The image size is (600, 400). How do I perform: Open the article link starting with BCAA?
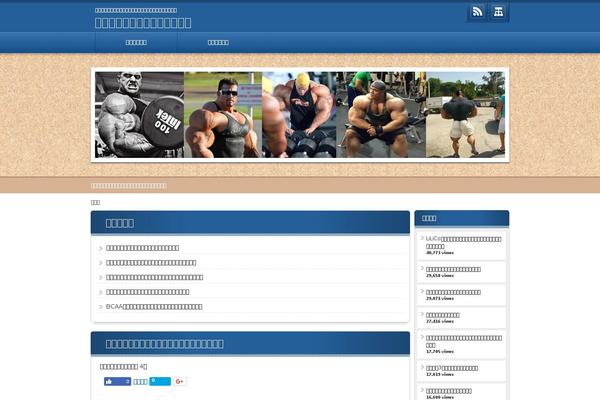click(x=154, y=307)
